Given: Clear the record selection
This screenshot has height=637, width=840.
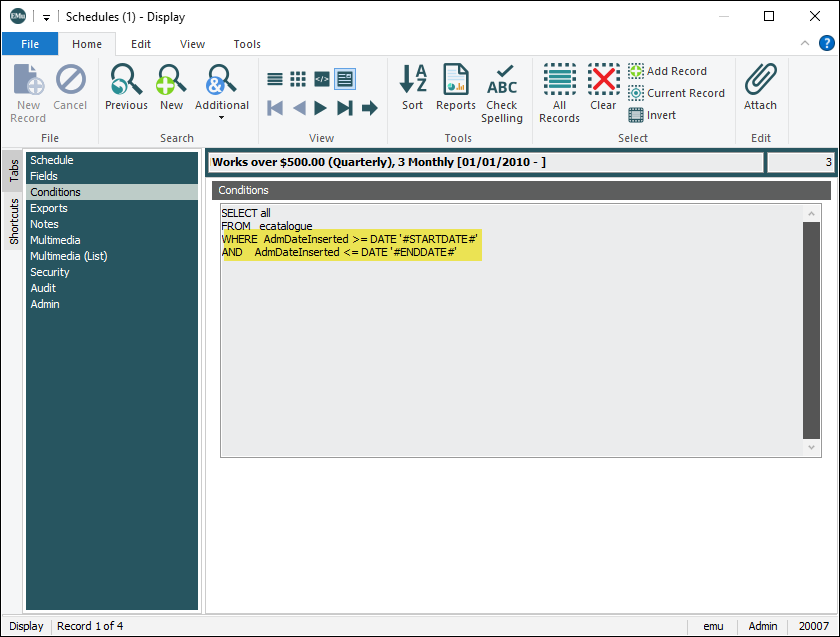Looking at the screenshot, I should click(603, 88).
